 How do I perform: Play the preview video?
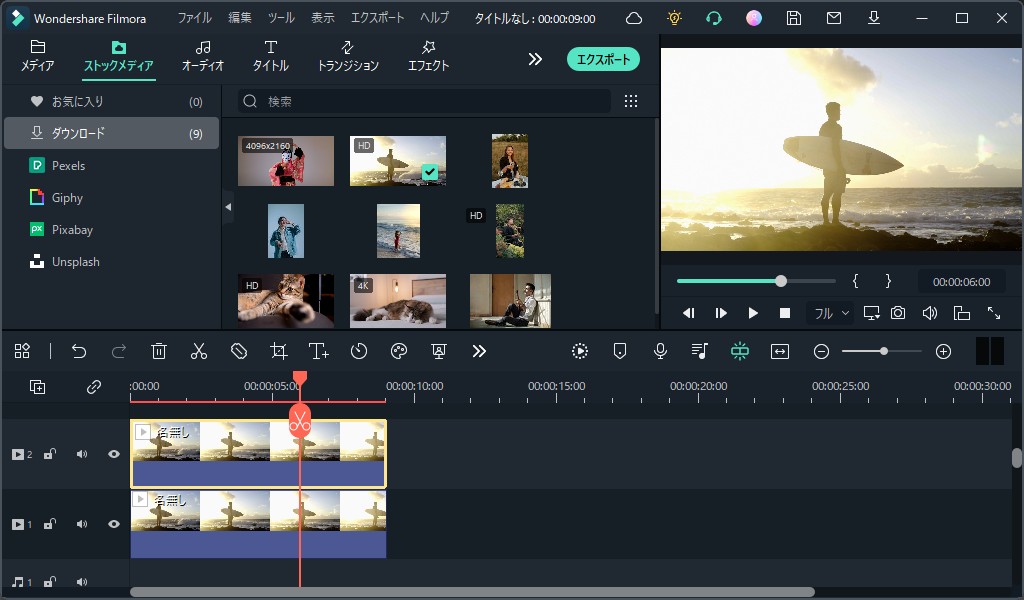pos(753,313)
